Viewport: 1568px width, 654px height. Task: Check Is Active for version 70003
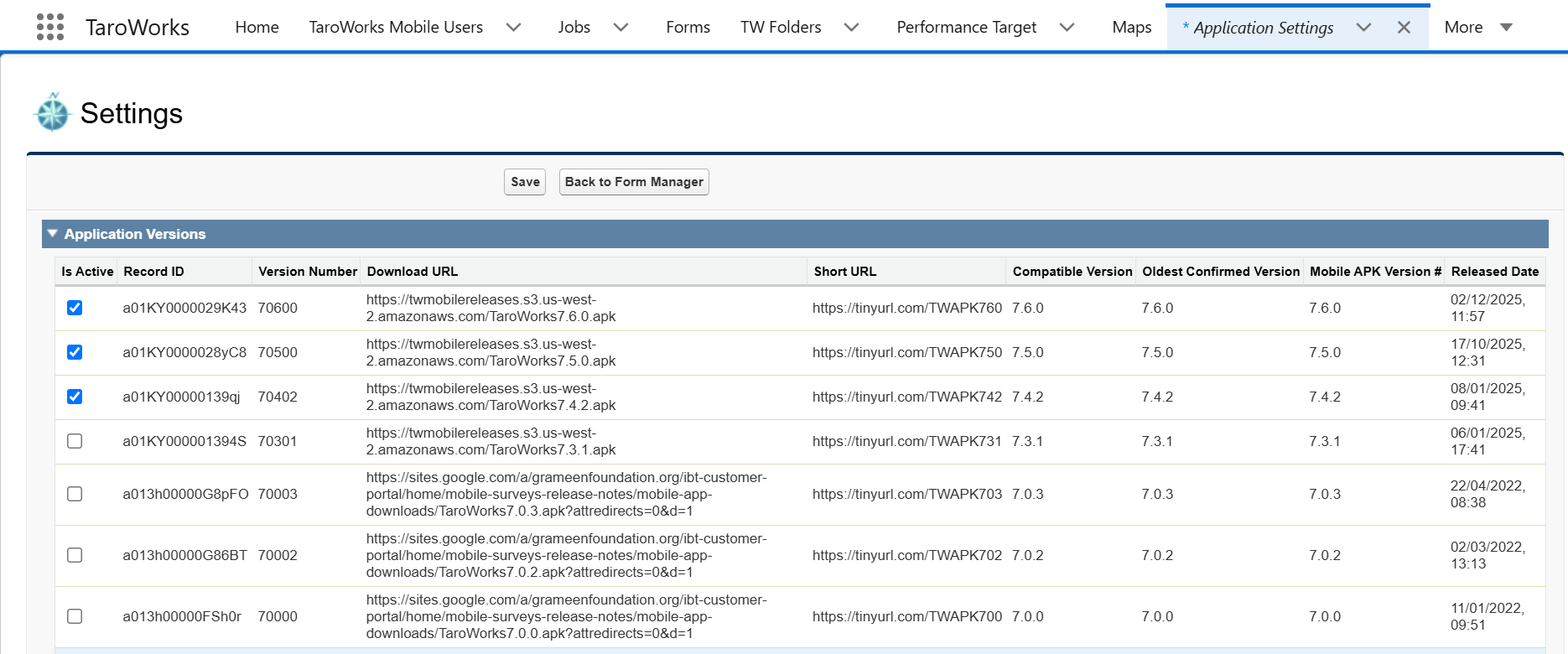point(75,494)
